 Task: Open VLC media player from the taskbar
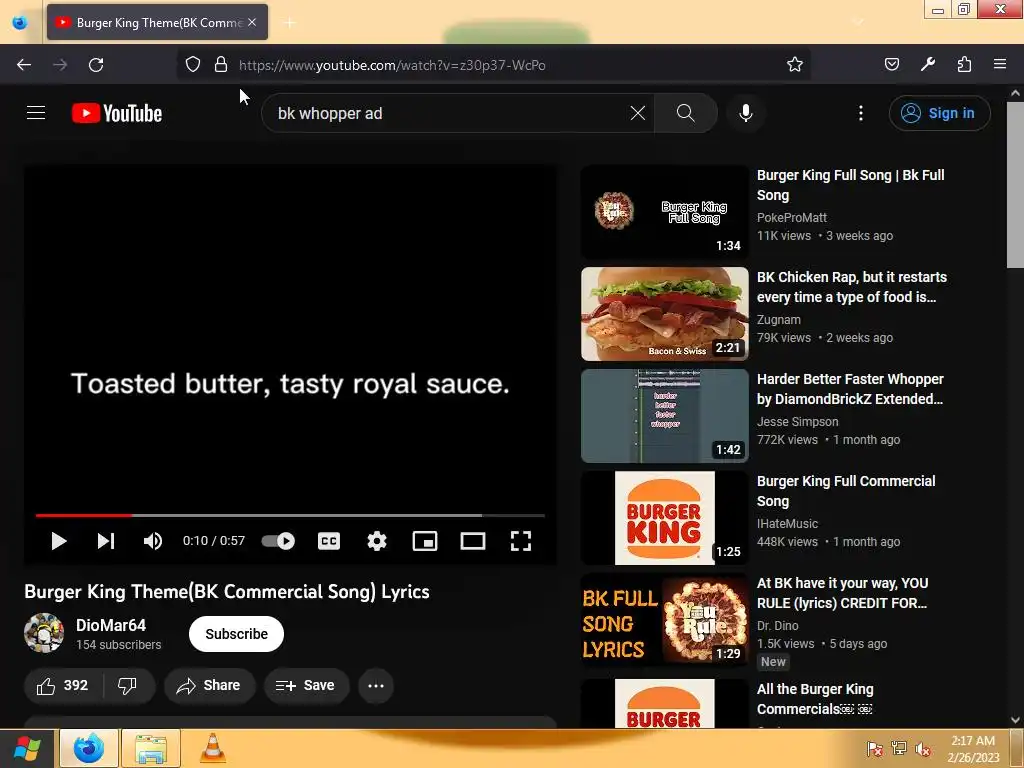point(212,748)
